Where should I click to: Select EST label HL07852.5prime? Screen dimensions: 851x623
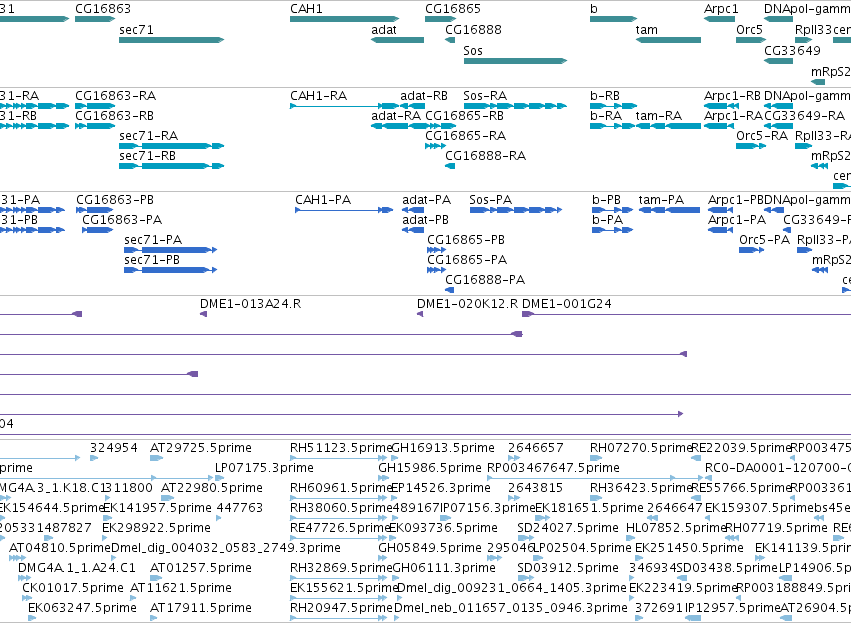click(x=676, y=529)
